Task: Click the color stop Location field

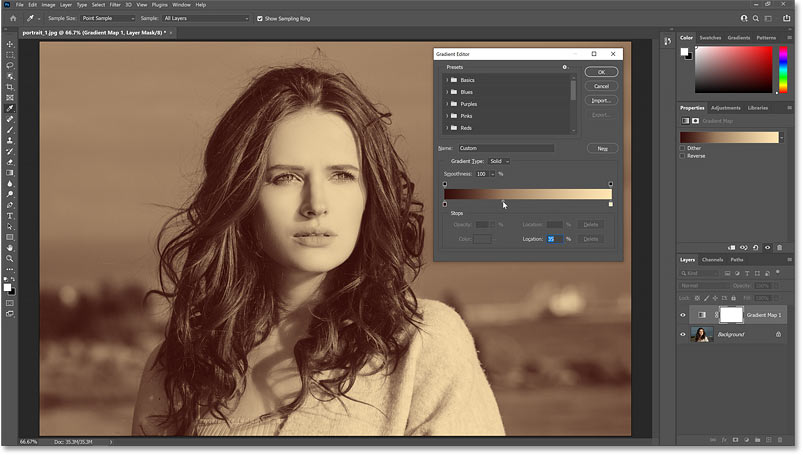Action: (x=554, y=239)
